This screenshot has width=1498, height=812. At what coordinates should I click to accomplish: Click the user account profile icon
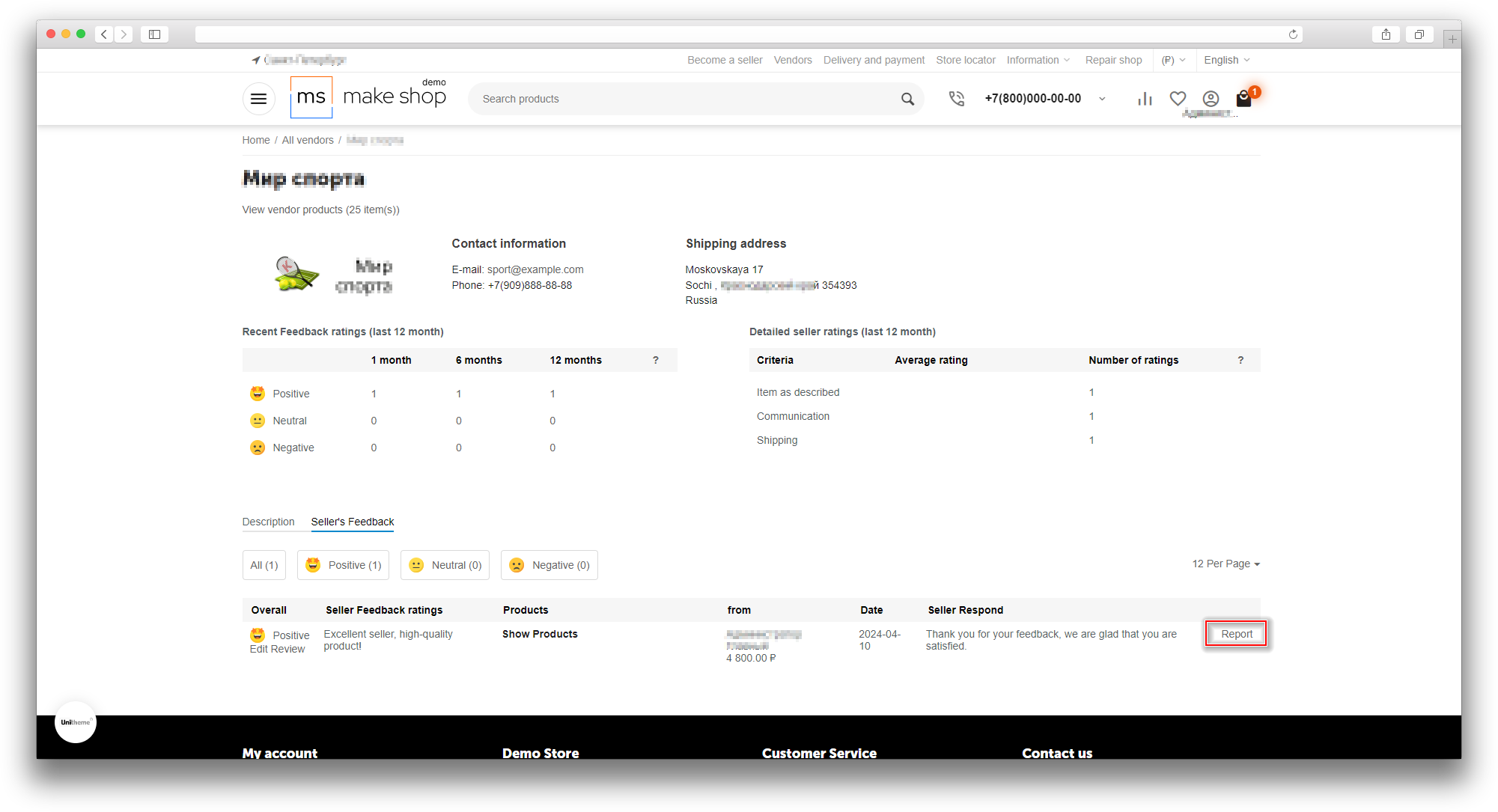click(x=1211, y=99)
